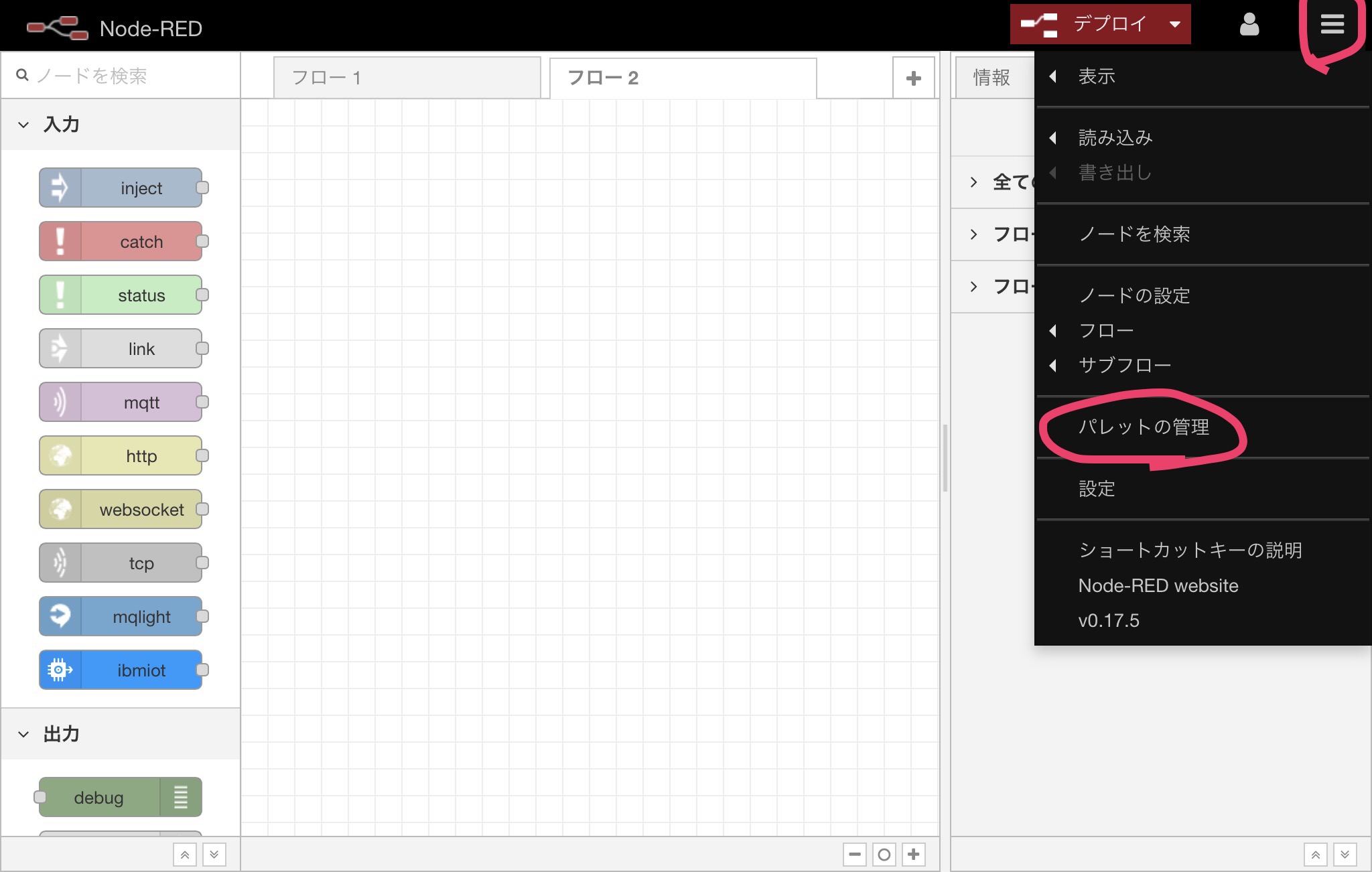Image resolution: width=1372 pixels, height=872 pixels.
Task: Toggle the debug node output sidebar button
Action: pos(180,797)
